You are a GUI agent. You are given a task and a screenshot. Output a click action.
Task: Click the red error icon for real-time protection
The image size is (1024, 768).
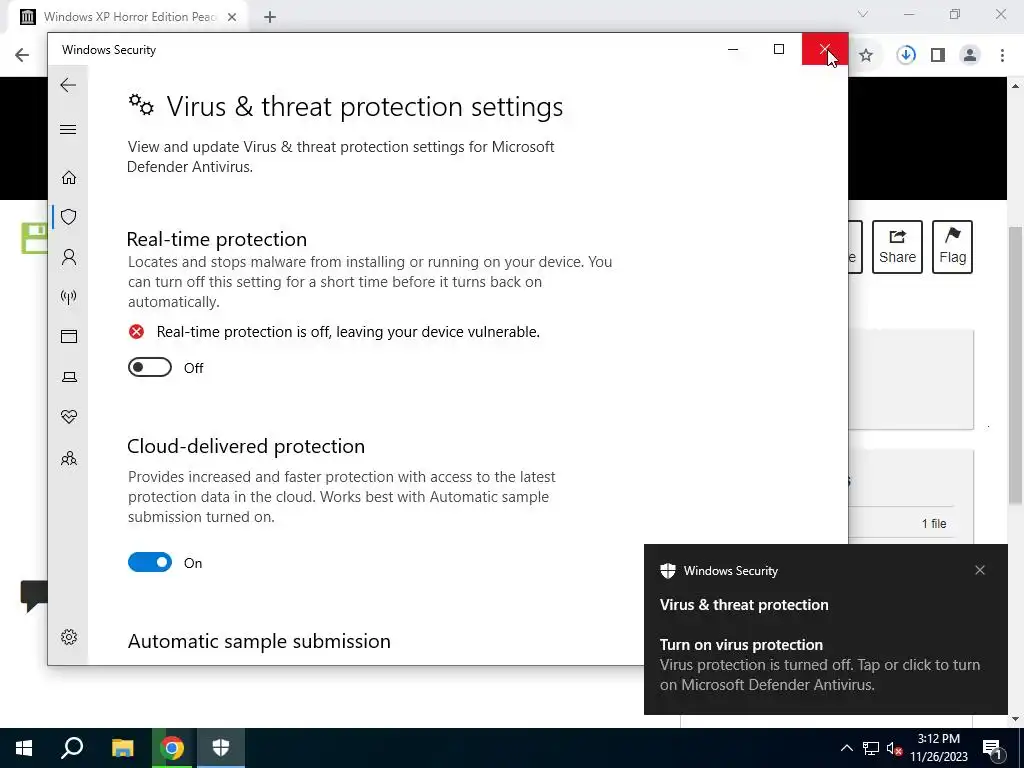[x=136, y=332]
